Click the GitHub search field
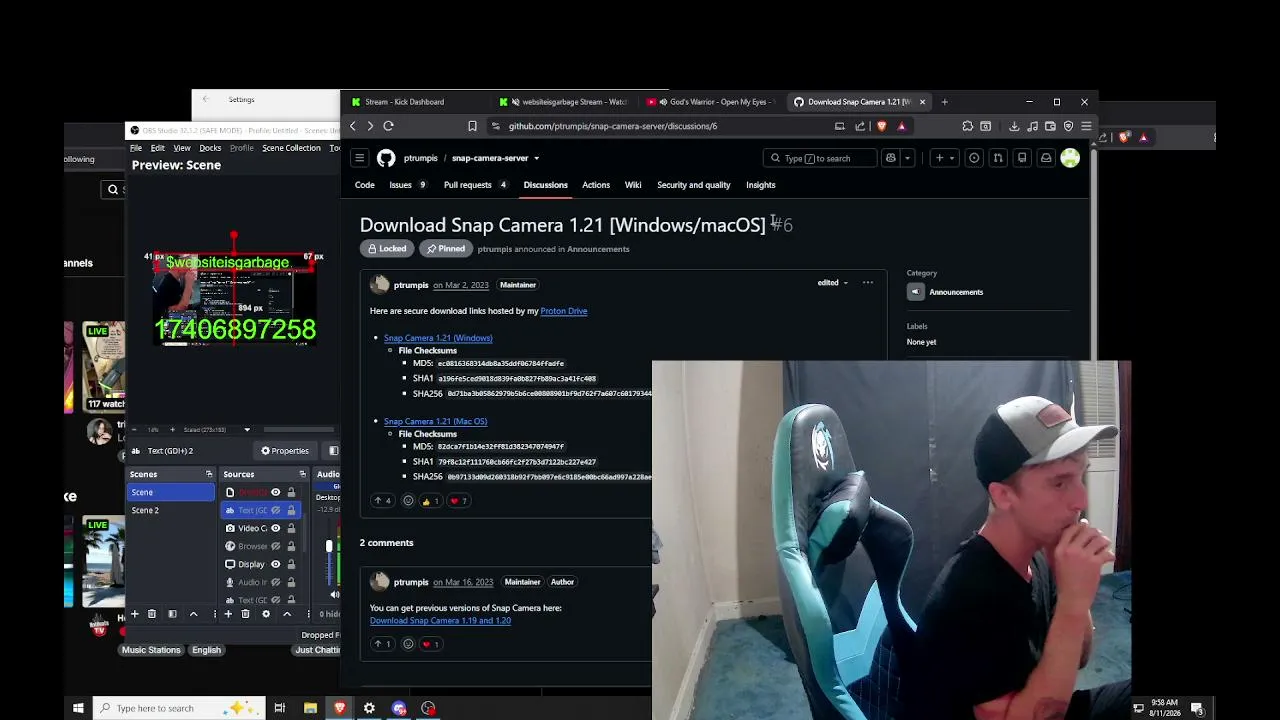The width and height of the screenshot is (1280, 720). pos(819,158)
